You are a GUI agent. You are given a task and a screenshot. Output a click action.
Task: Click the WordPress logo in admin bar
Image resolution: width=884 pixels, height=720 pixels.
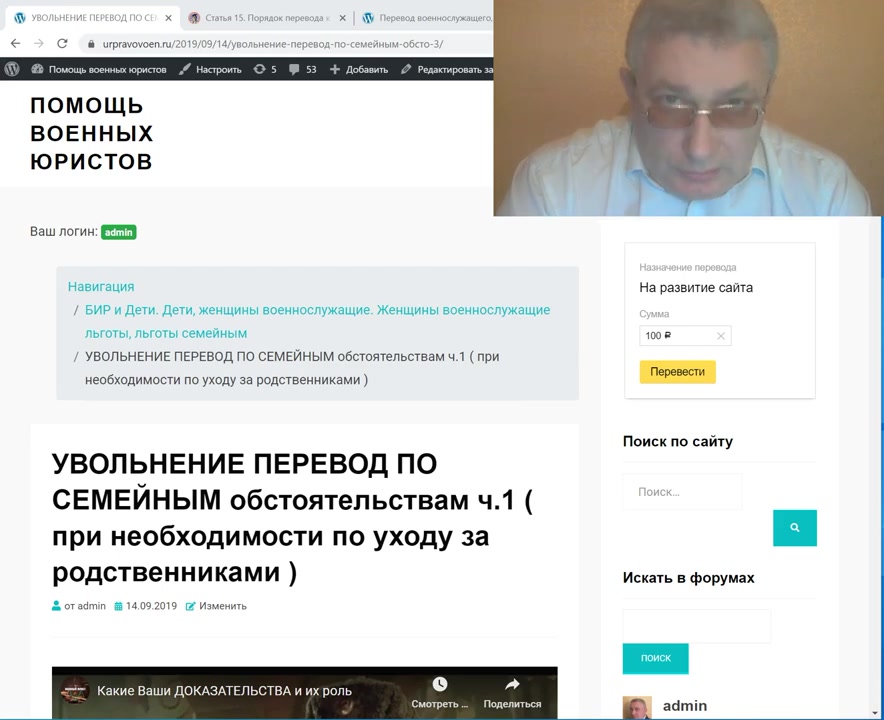(x=12, y=69)
